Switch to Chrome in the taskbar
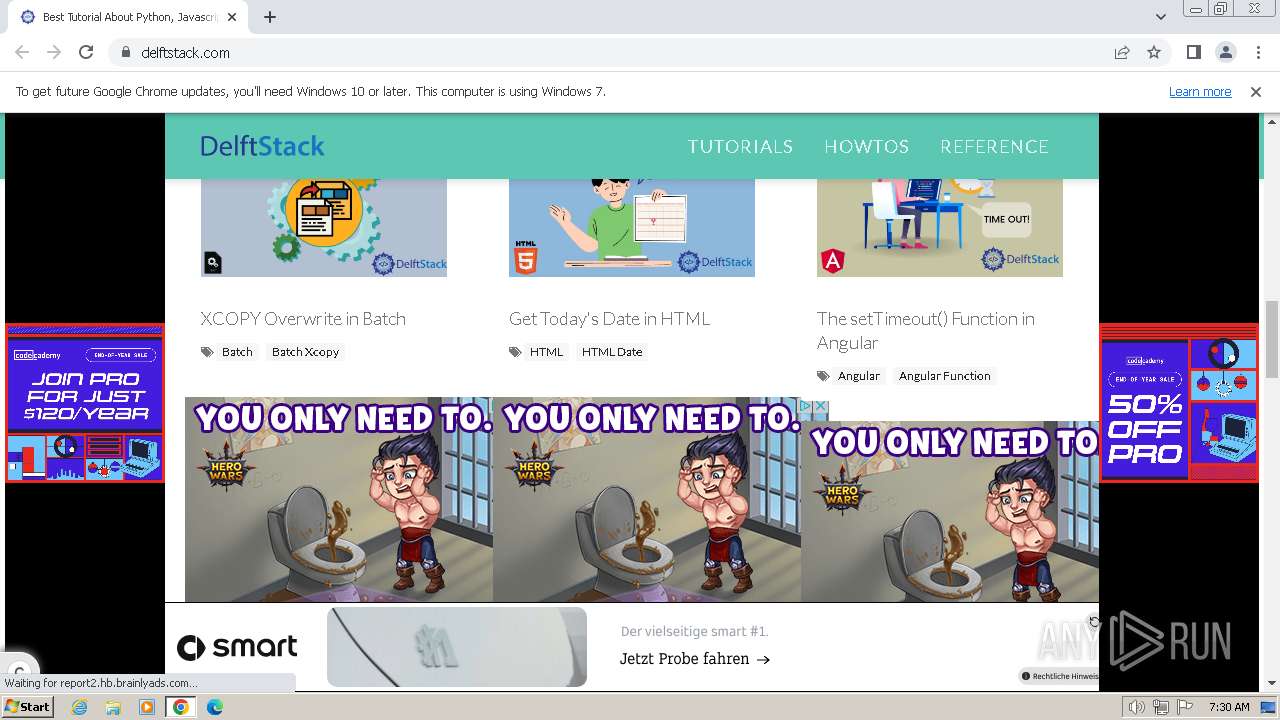Viewport: 1280px width, 720px height. (x=181, y=707)
